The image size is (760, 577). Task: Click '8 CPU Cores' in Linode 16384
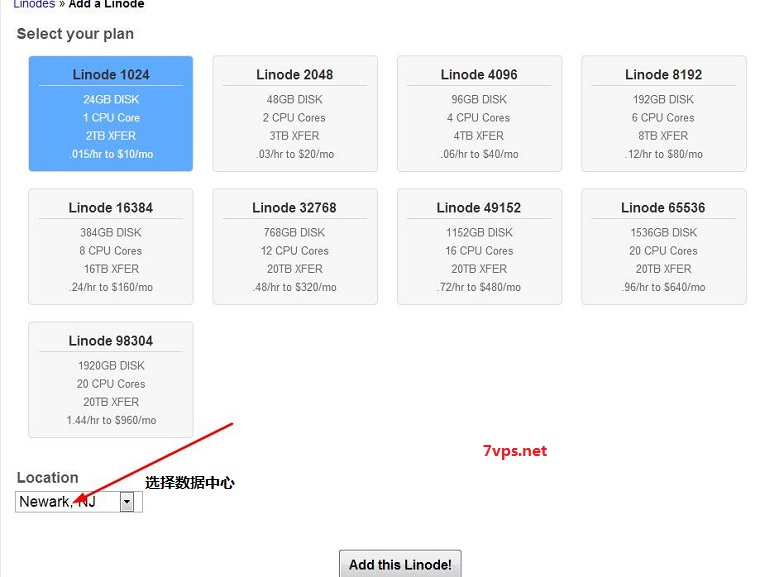(111, 251)
